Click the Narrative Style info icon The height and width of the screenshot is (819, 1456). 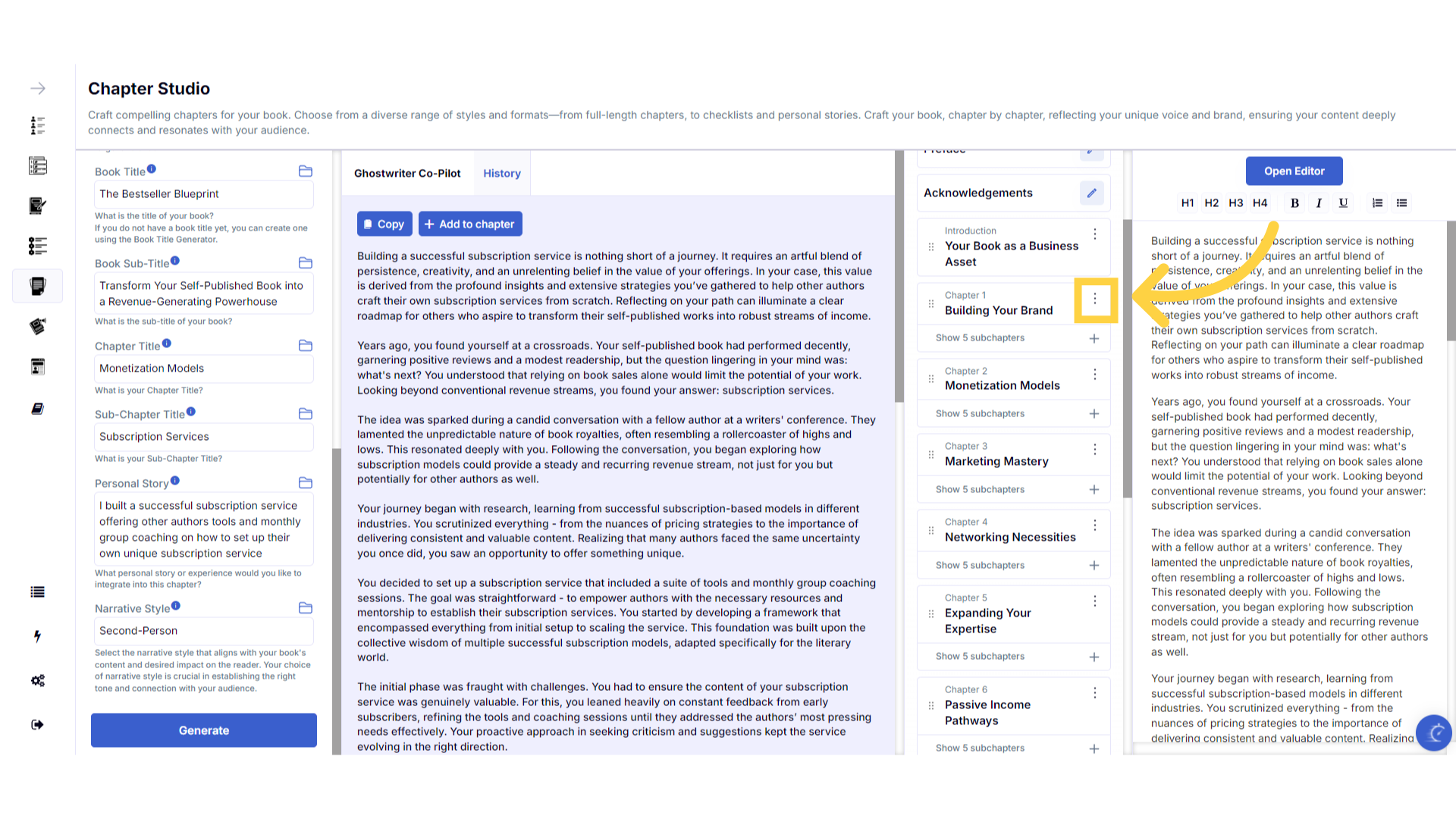tap(176, 606)
